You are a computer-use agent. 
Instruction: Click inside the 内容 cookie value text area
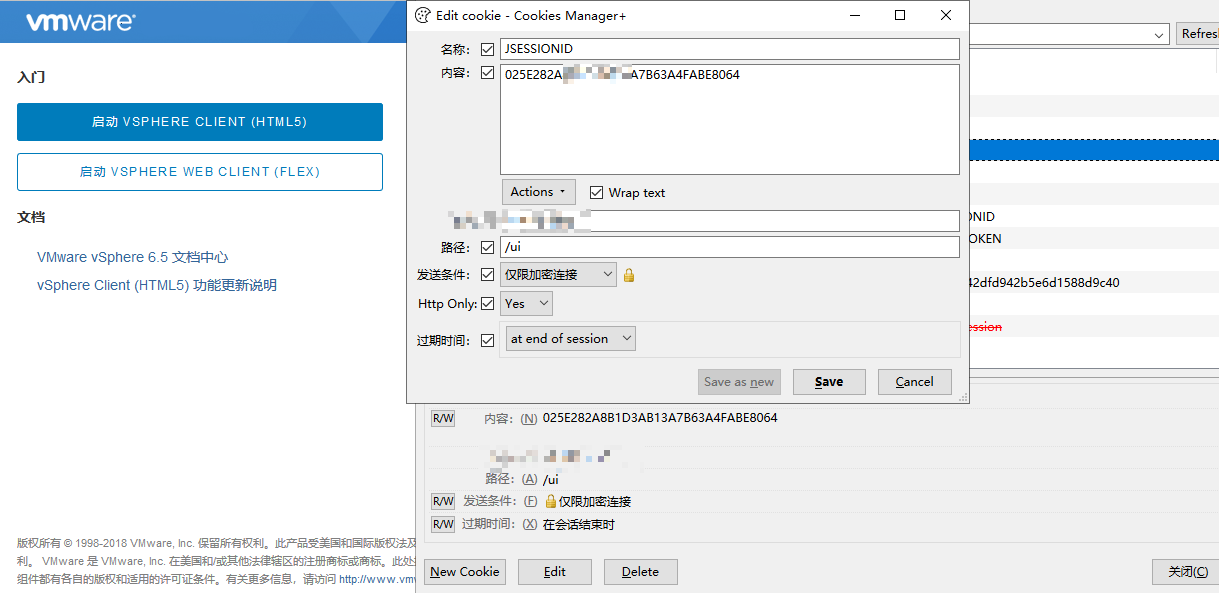pos(730,120)
